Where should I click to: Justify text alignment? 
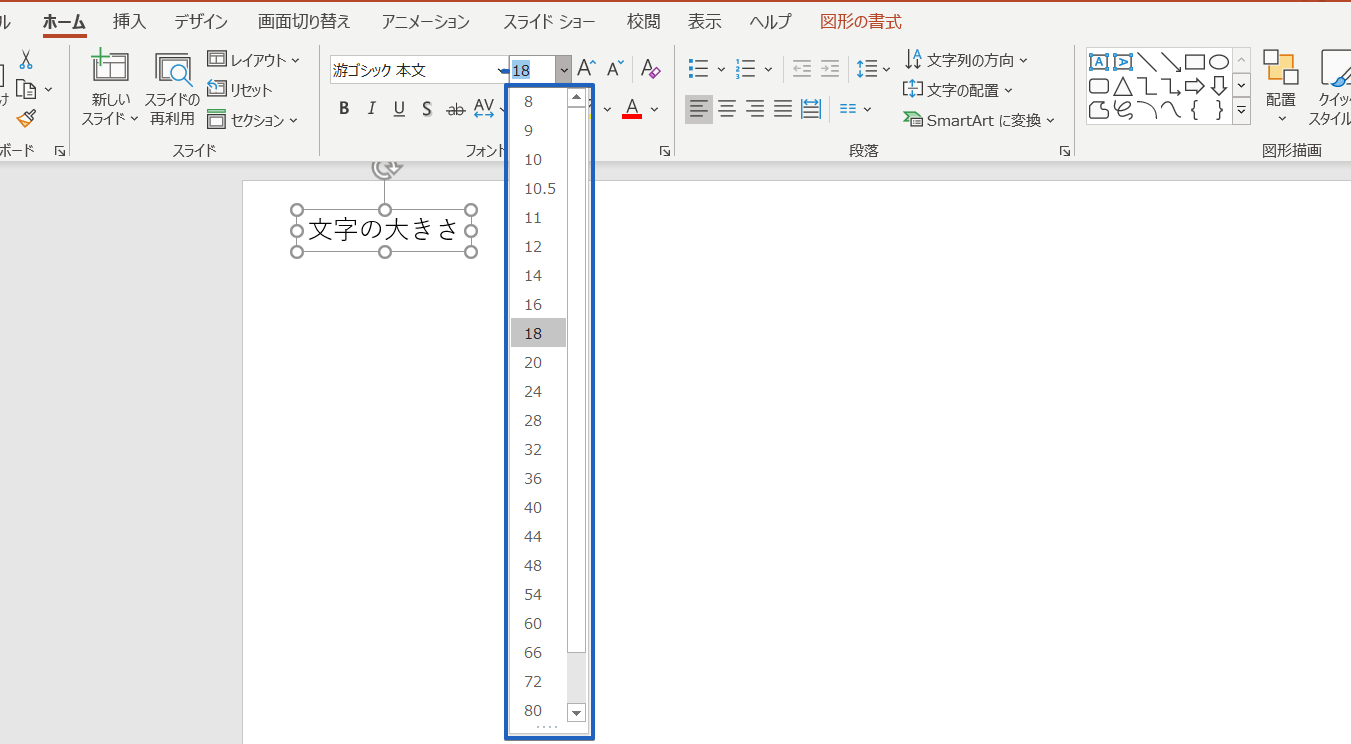pyautogui.click(x=783, y=109)
